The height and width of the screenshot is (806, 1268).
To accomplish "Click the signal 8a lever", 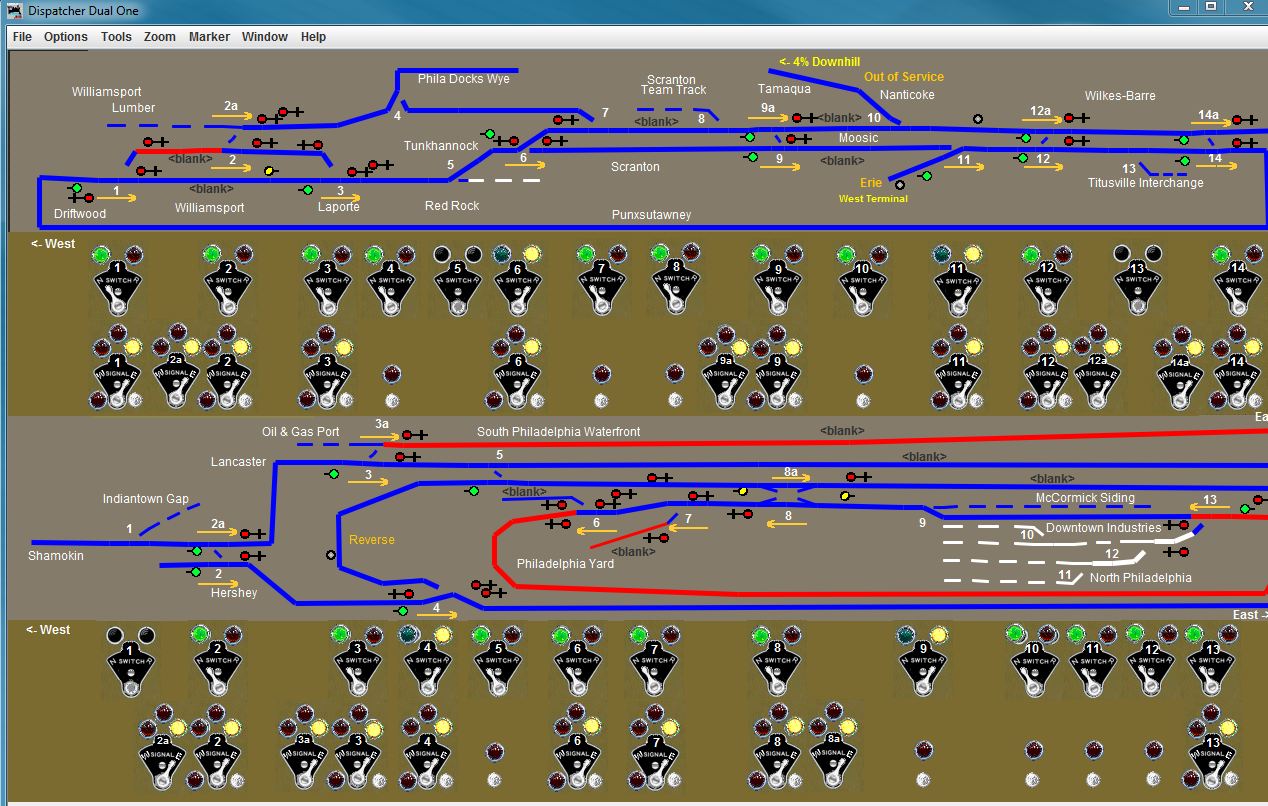I will pos(833,758).
